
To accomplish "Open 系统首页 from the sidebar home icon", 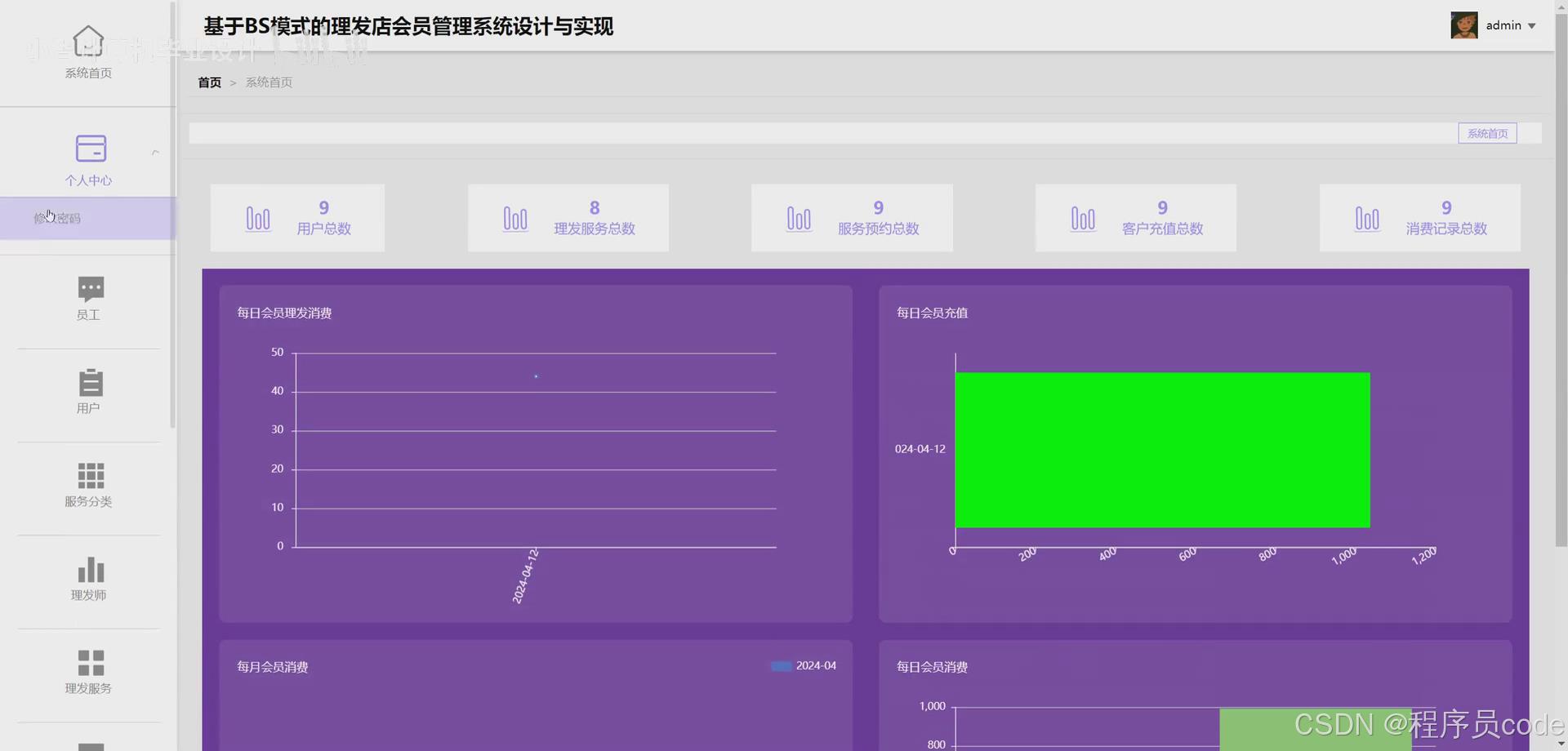I will pyautogui.click(x=88, y=39).
